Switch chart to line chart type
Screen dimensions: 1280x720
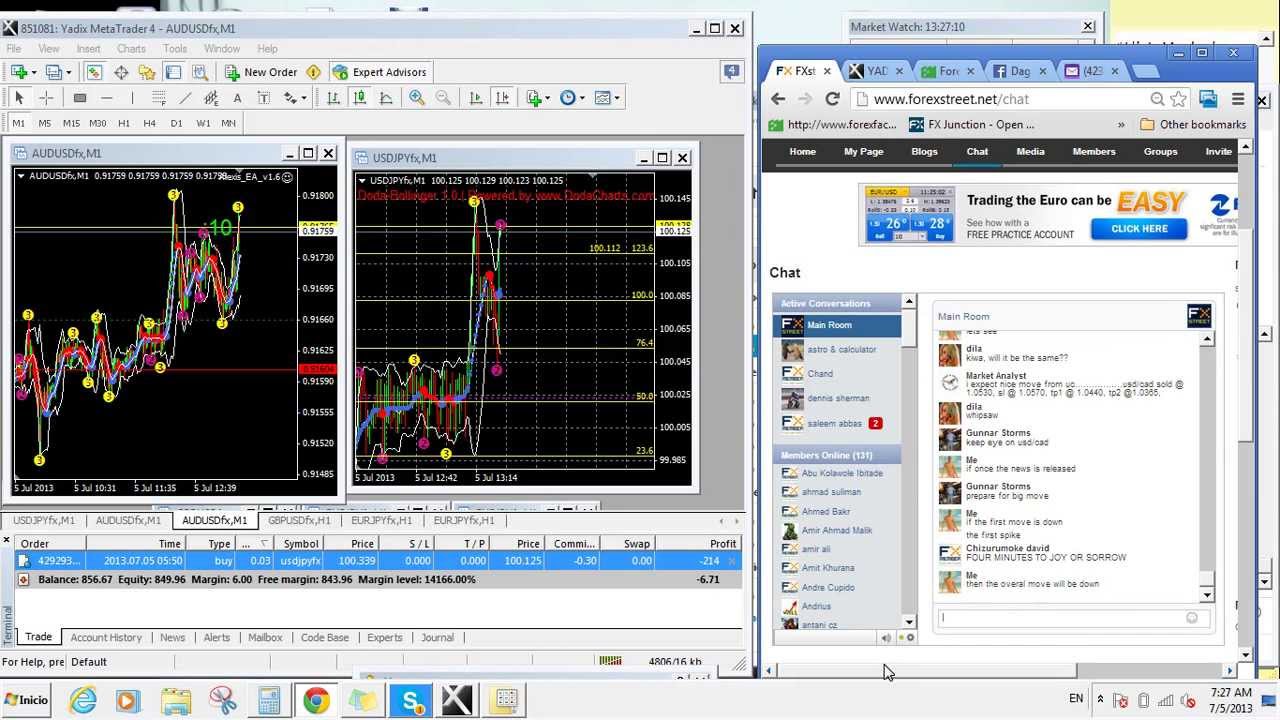[385, 98]
